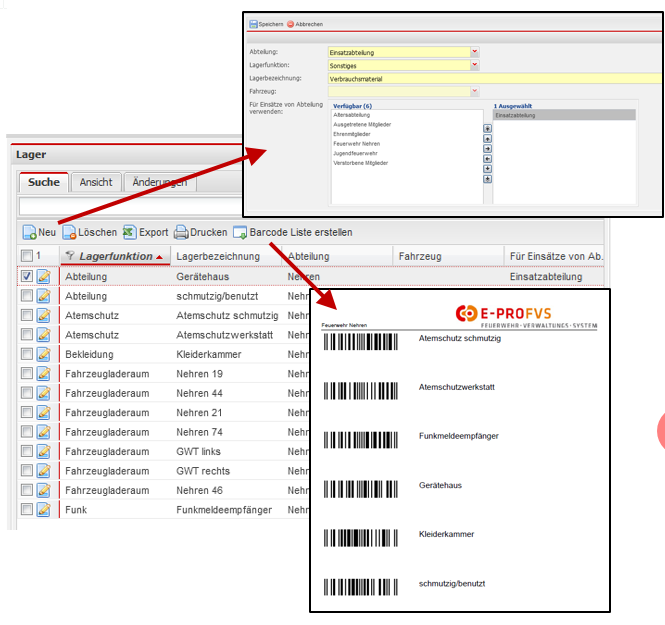Screen dimensions: 665x625
Task: Switch to the Ansicht tab
Action: pyautogui.click(x=96, y=182)
